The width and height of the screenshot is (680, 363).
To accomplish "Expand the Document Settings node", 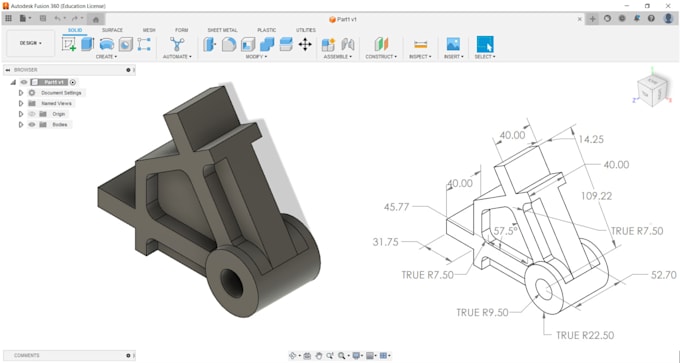I will coord(20,93).
